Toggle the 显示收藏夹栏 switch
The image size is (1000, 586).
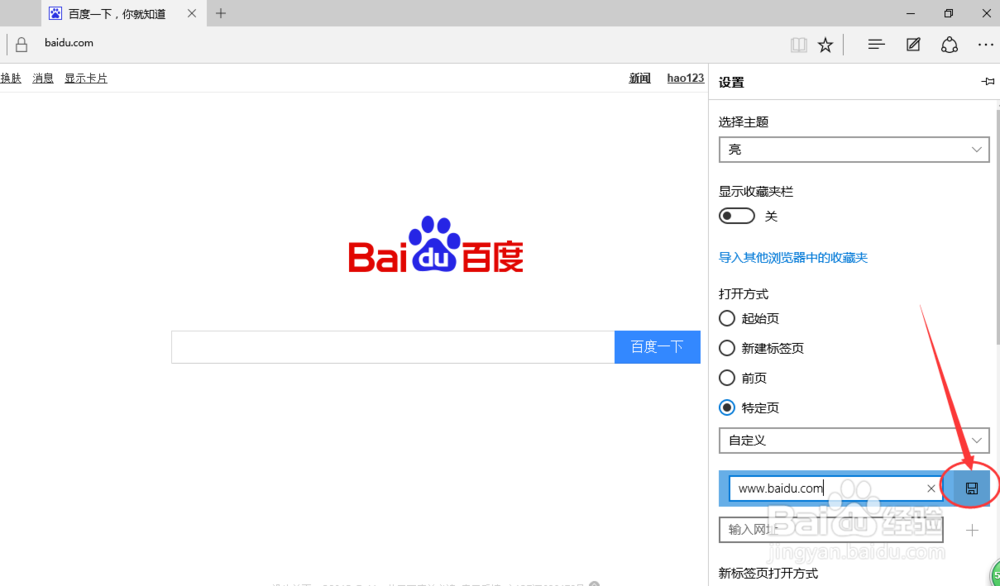[737, 216]
